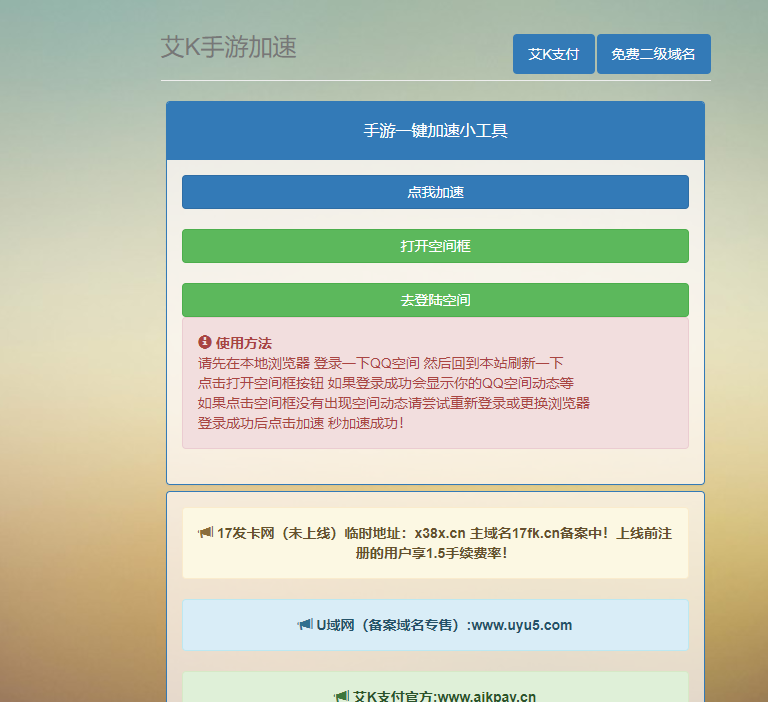Click the megaphone icon beside U域网
This screenshot has height=702, width=768.
(305, 624)
